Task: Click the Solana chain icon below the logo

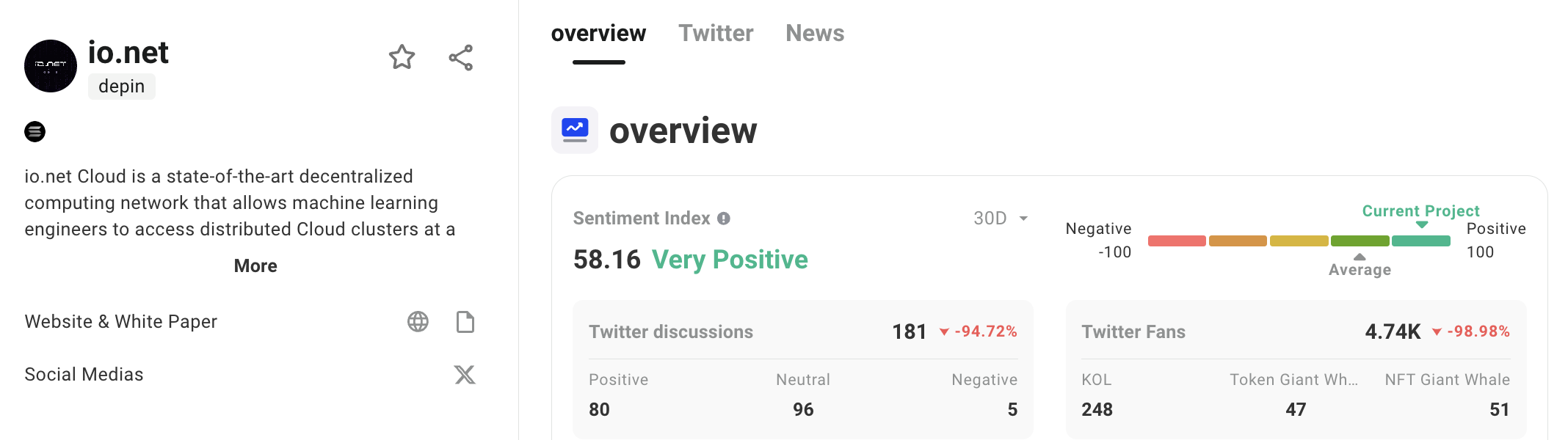Action: (x=35, y=132)
